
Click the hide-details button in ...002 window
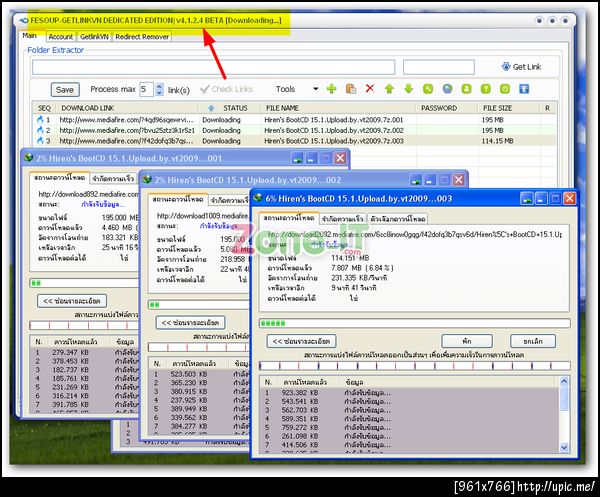coord(191,322)
